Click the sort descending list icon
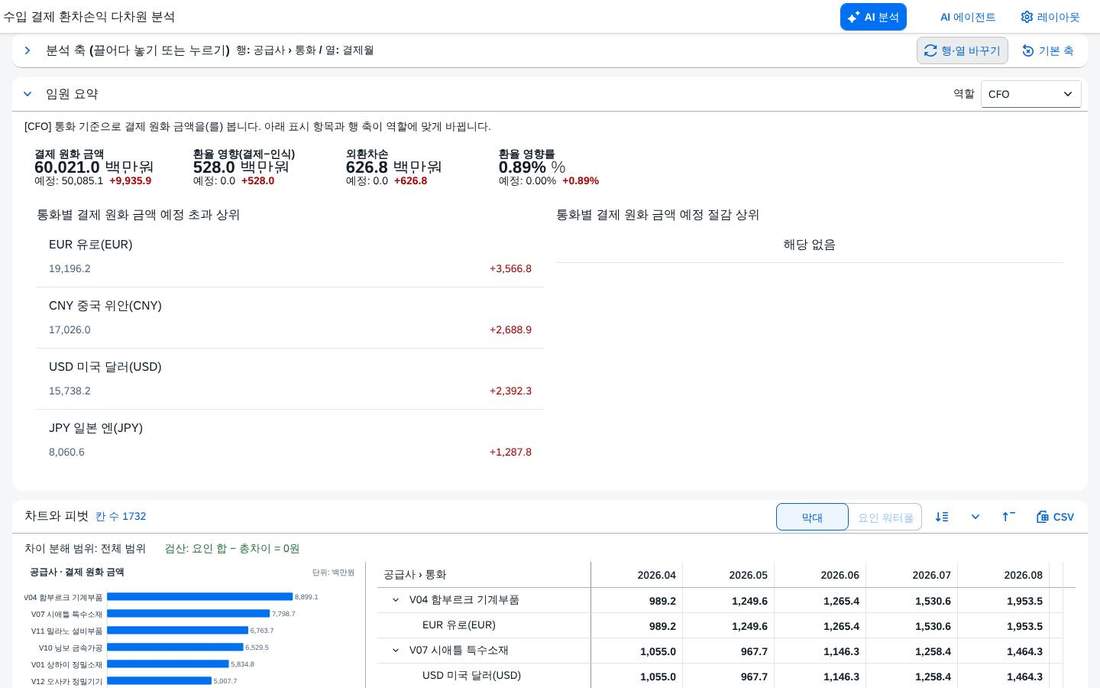 tap(941, 517)
